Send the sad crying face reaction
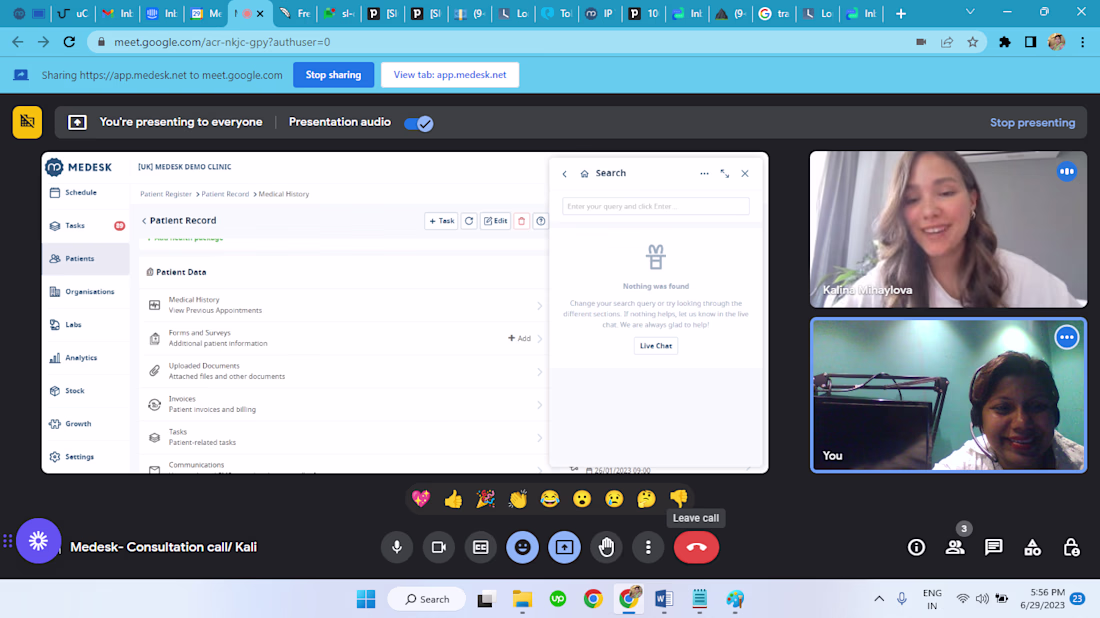Screen dimensions: 1100x618 615,499
